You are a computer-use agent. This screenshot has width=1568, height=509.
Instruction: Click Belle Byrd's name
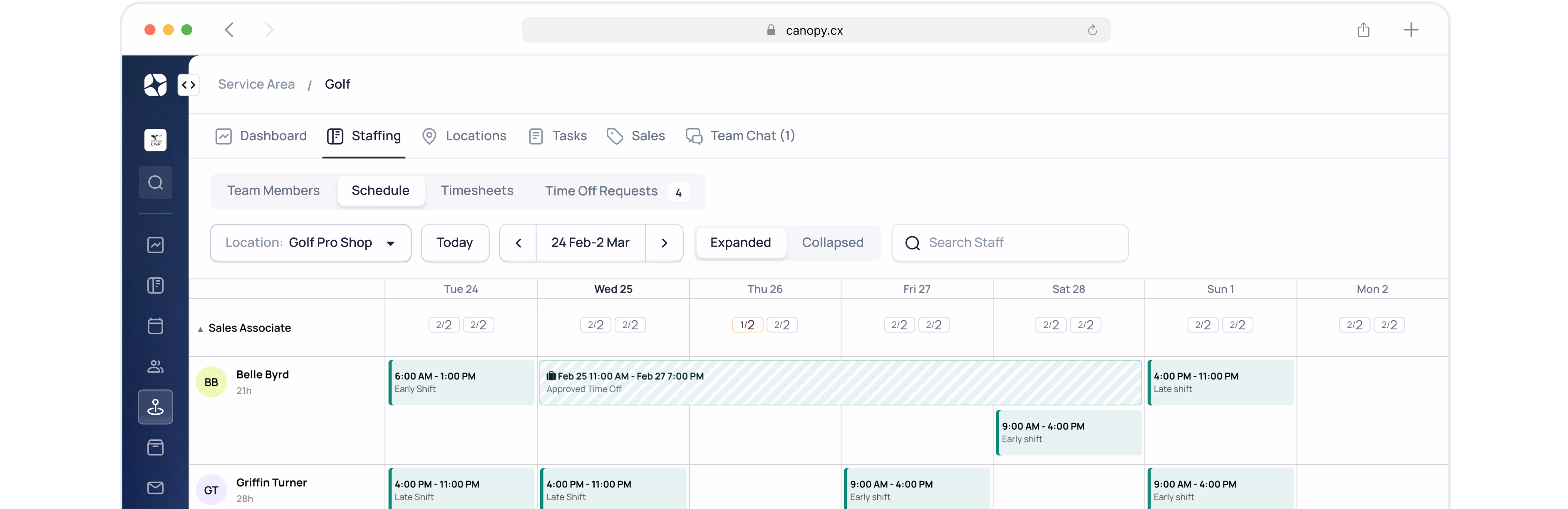click(x=262, y=375)
